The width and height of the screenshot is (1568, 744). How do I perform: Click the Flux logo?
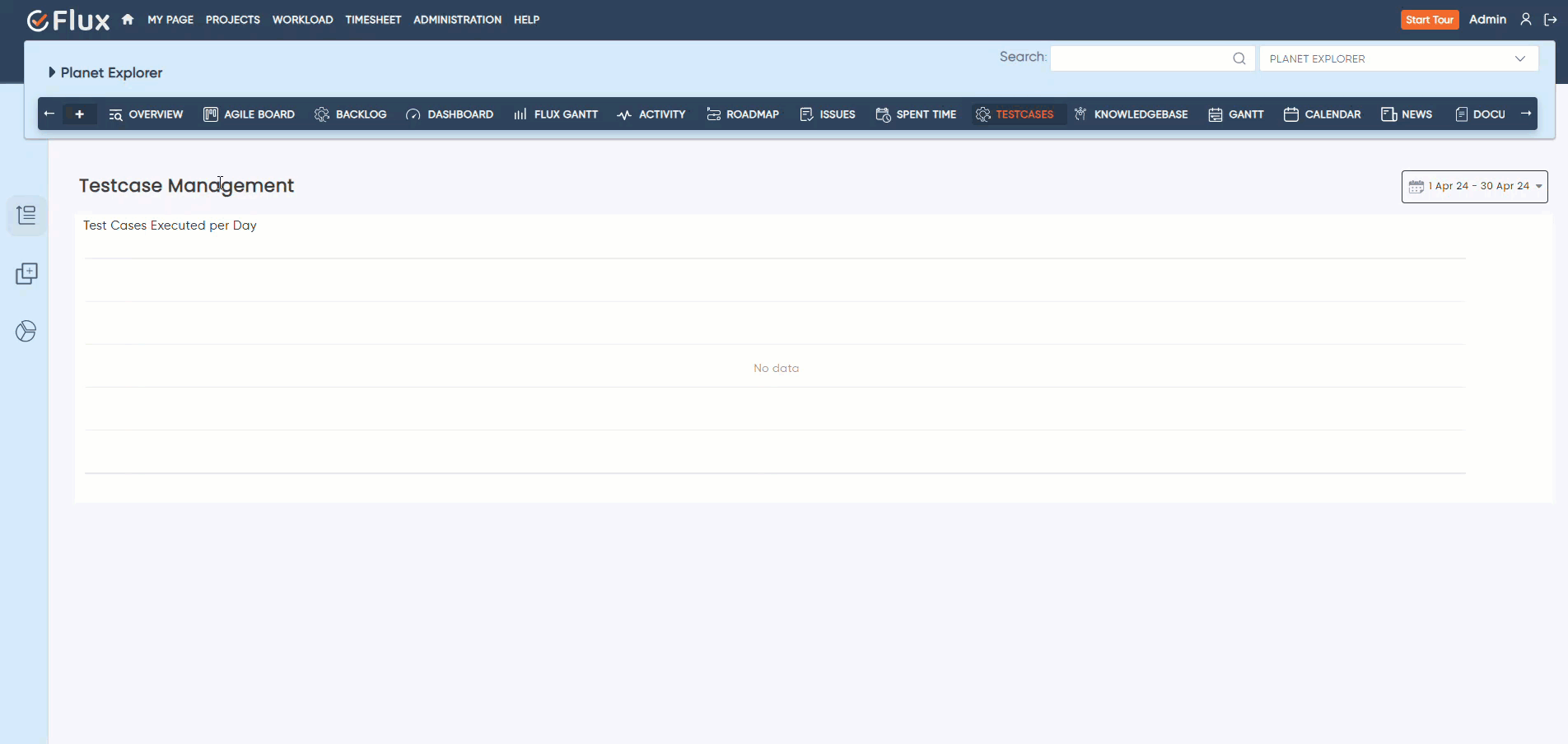(x=68, y=21)
